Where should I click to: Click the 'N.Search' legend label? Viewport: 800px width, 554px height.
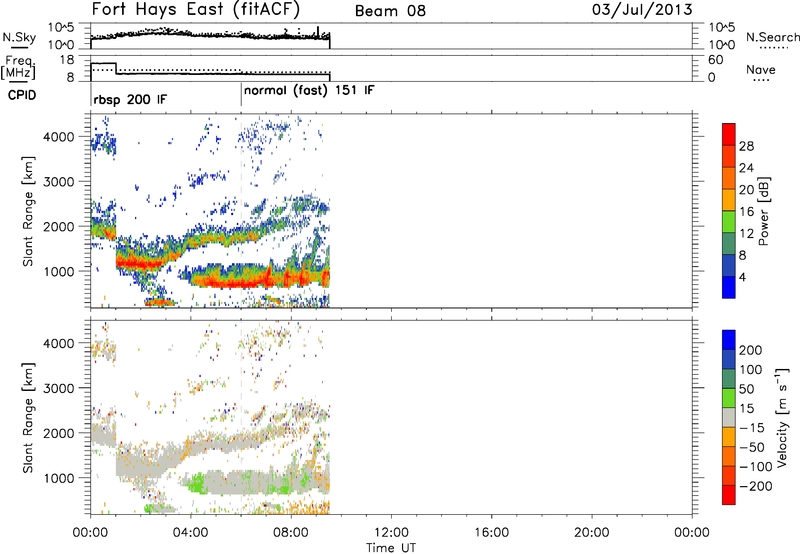point(772,37)
